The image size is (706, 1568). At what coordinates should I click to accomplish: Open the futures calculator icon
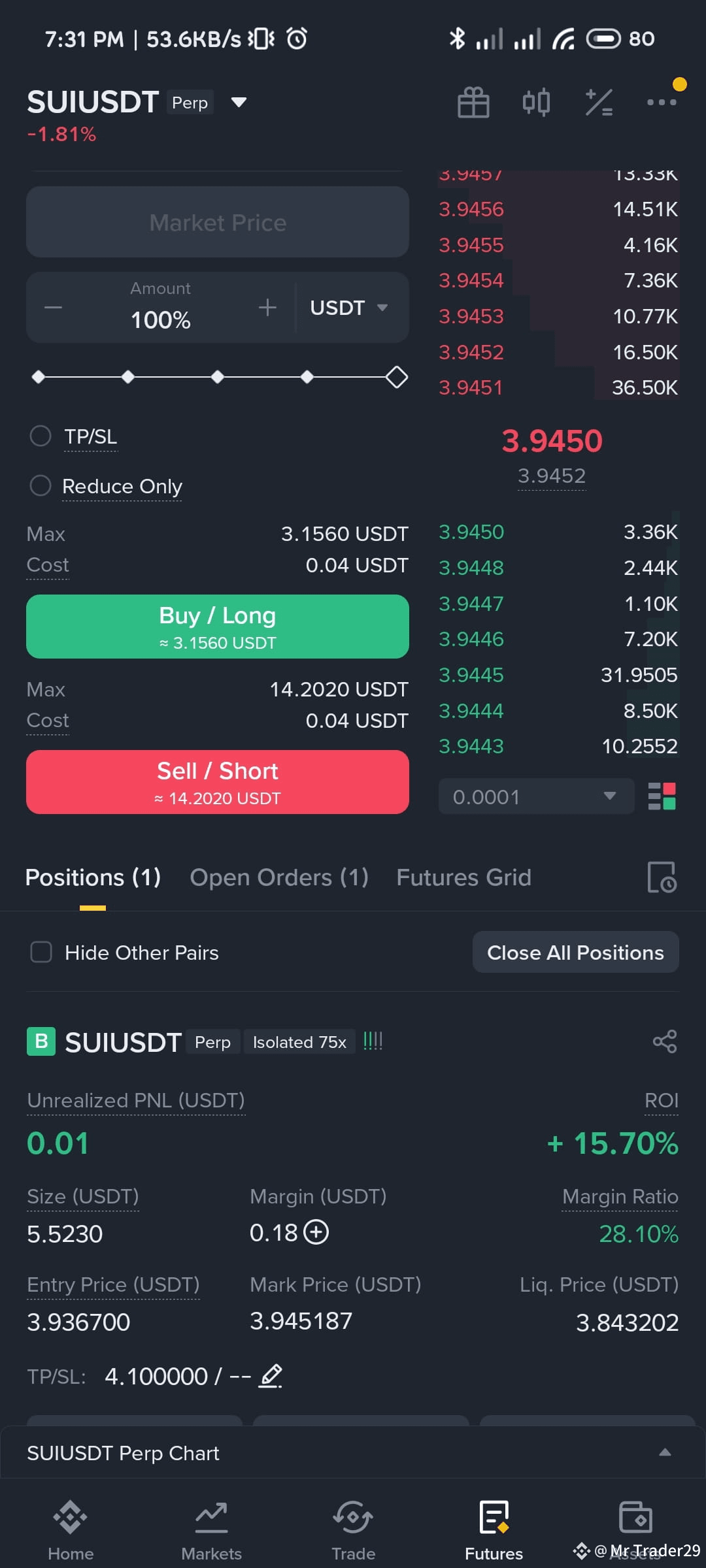[599, 103]
